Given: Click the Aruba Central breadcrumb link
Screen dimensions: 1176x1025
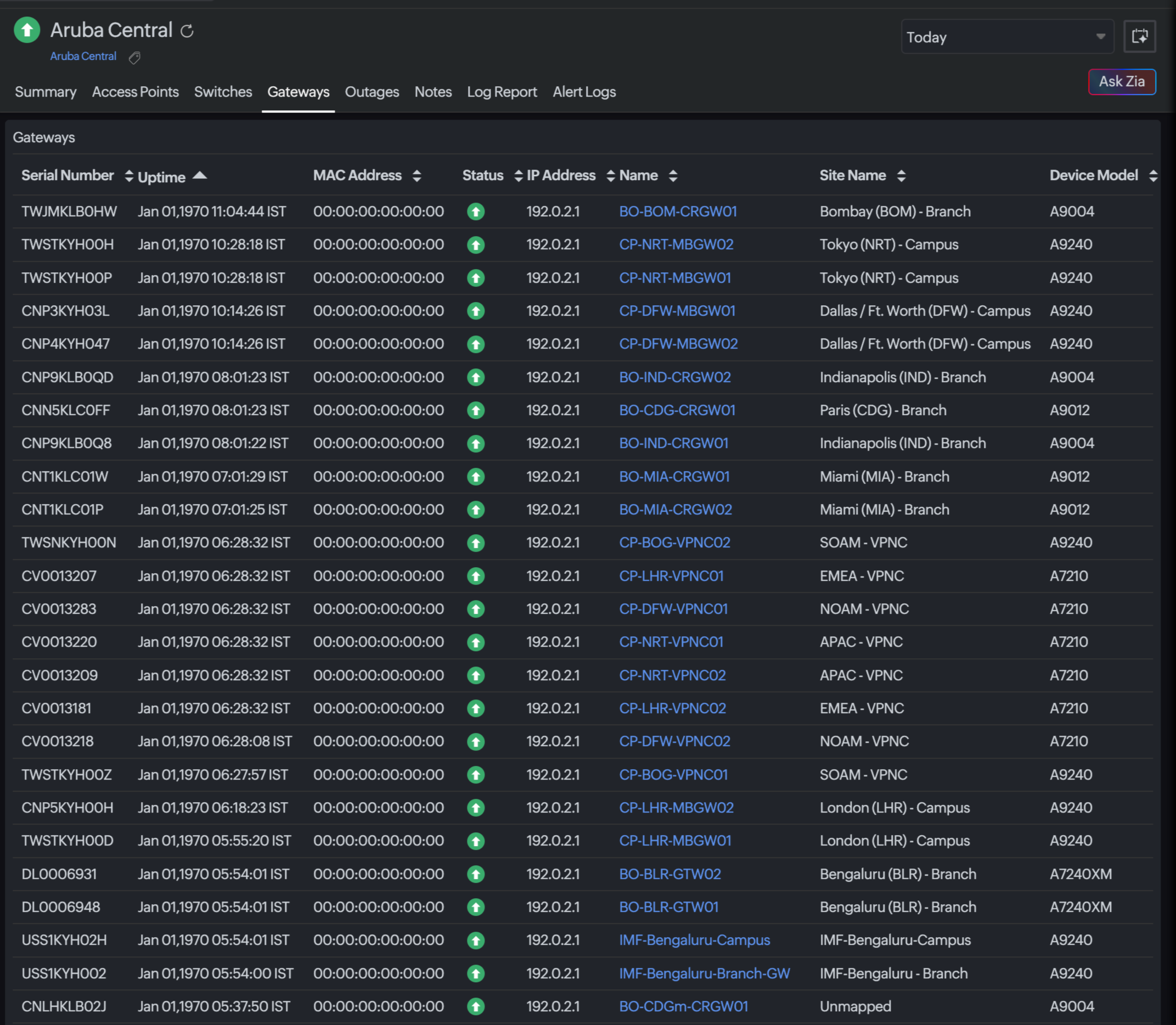Looking at the screenshot, I should pos(83,56).
